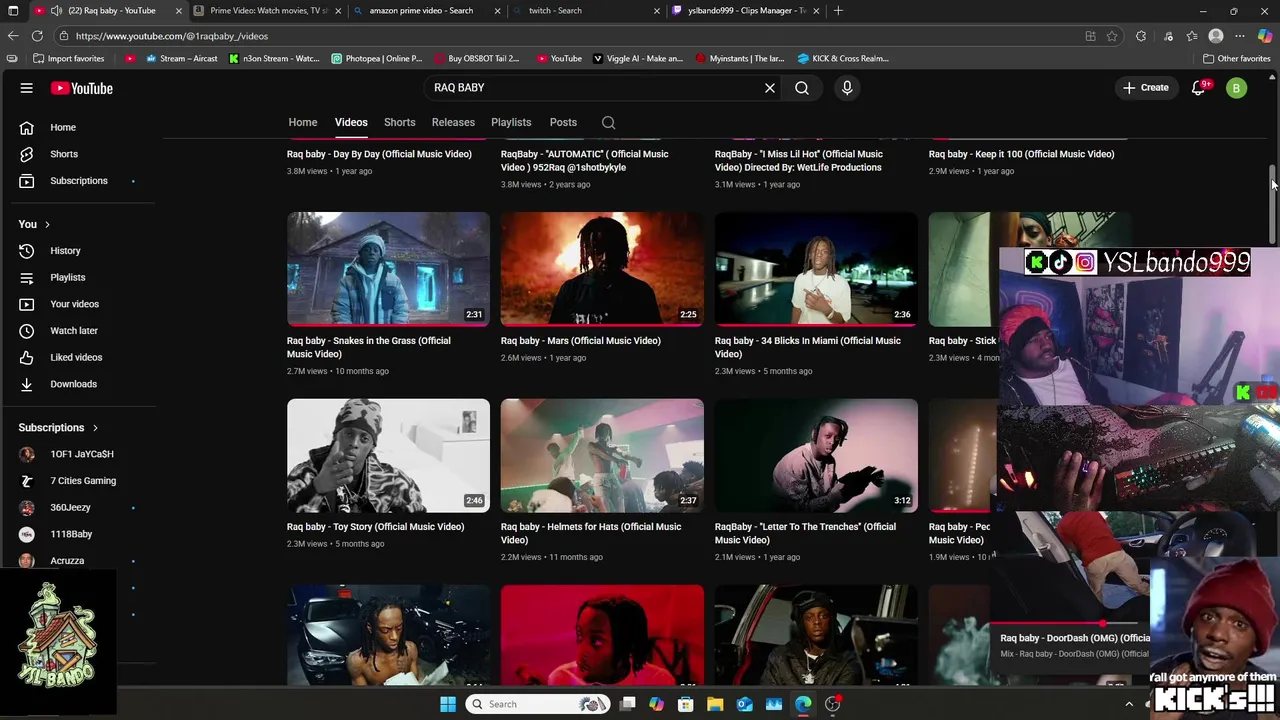Click the Create button

pos(1146,88)
